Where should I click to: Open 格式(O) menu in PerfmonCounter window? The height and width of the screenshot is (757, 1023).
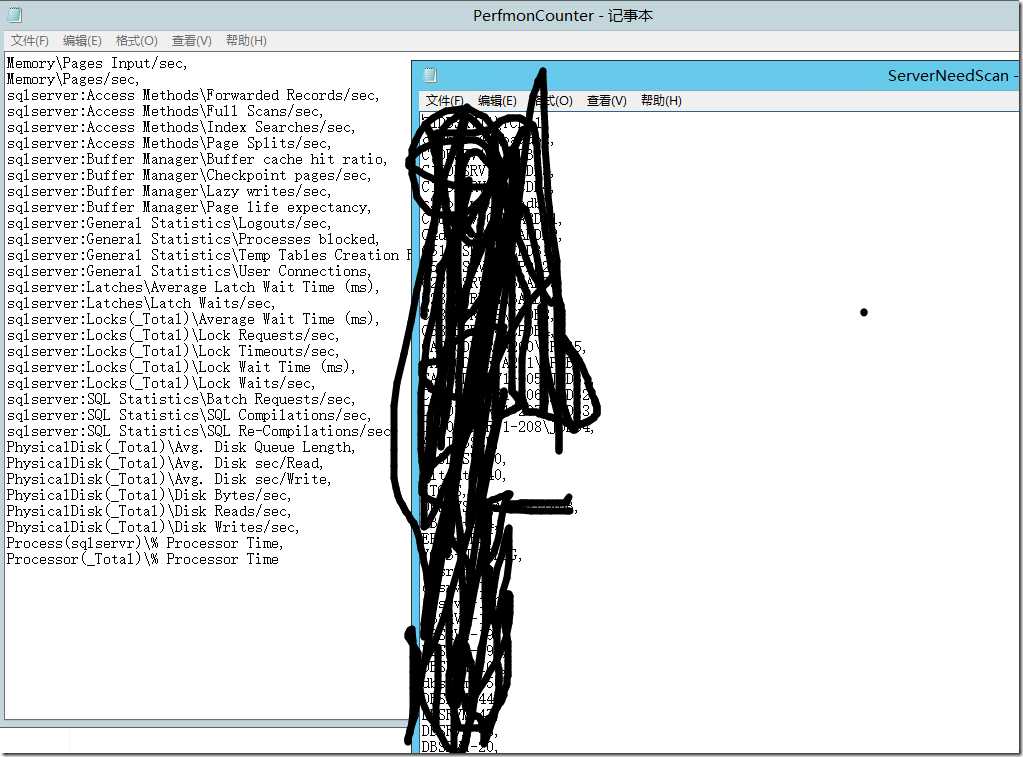136,40
